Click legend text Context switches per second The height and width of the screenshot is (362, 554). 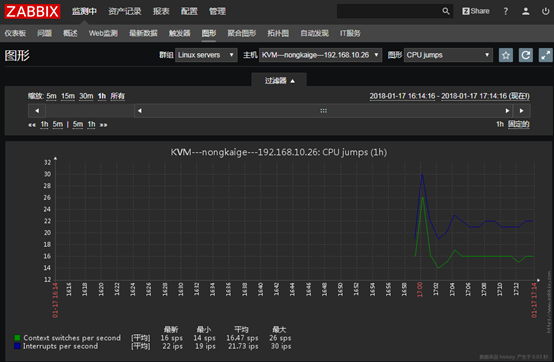pos(72,338)
